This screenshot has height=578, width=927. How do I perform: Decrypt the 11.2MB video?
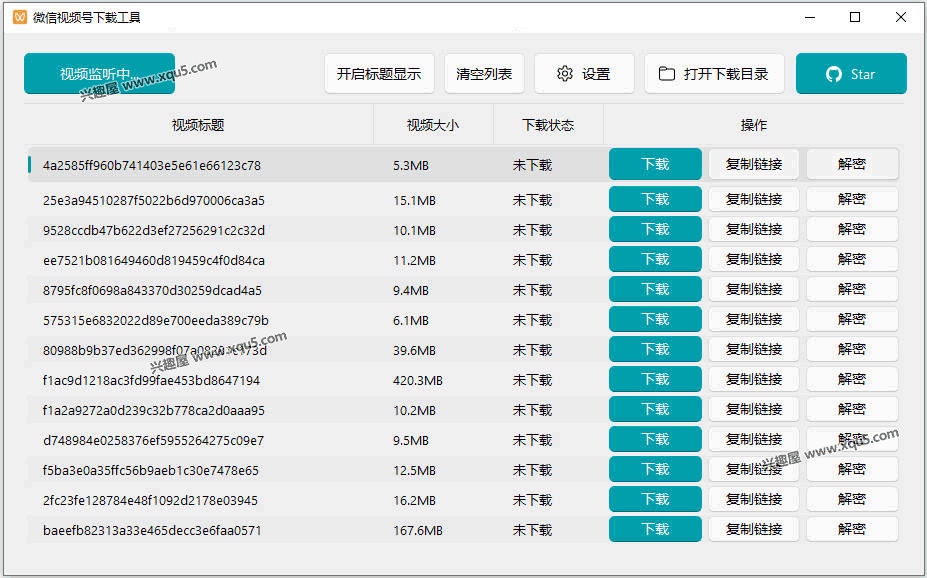coord(852,259)
